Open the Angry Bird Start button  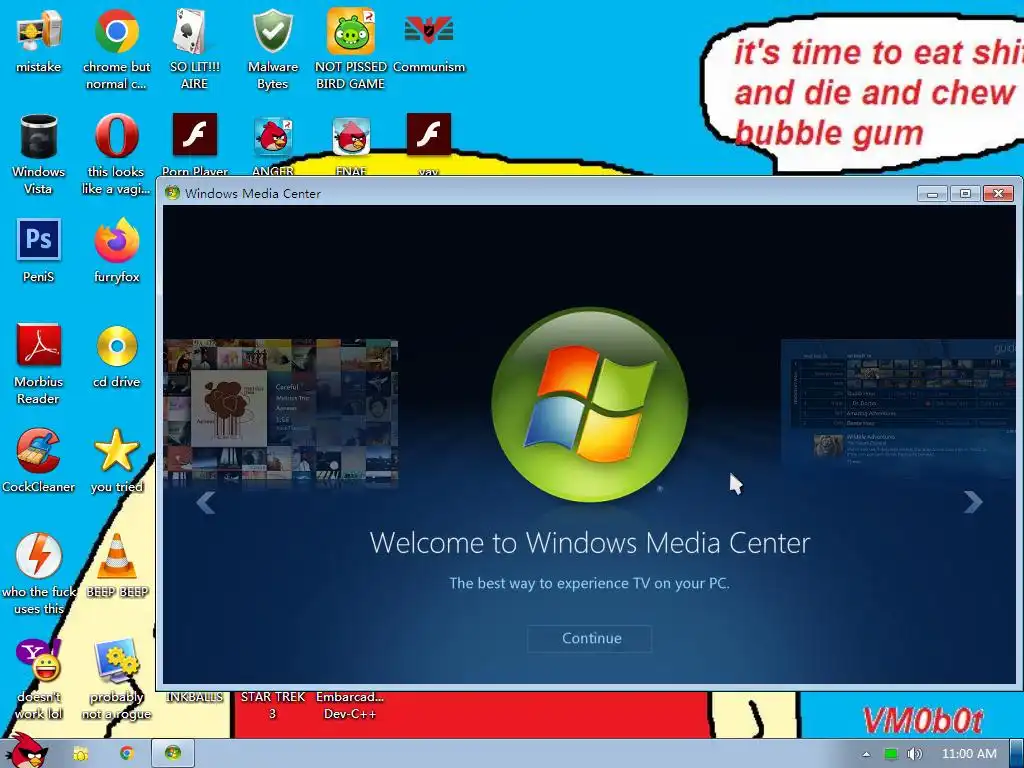[x=27, y=751]
